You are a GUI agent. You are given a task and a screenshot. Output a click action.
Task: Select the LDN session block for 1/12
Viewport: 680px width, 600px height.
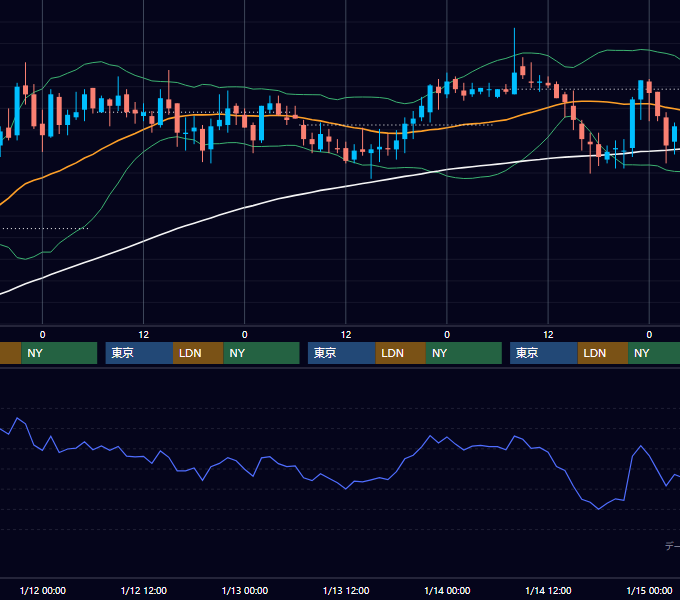point(198,353)
